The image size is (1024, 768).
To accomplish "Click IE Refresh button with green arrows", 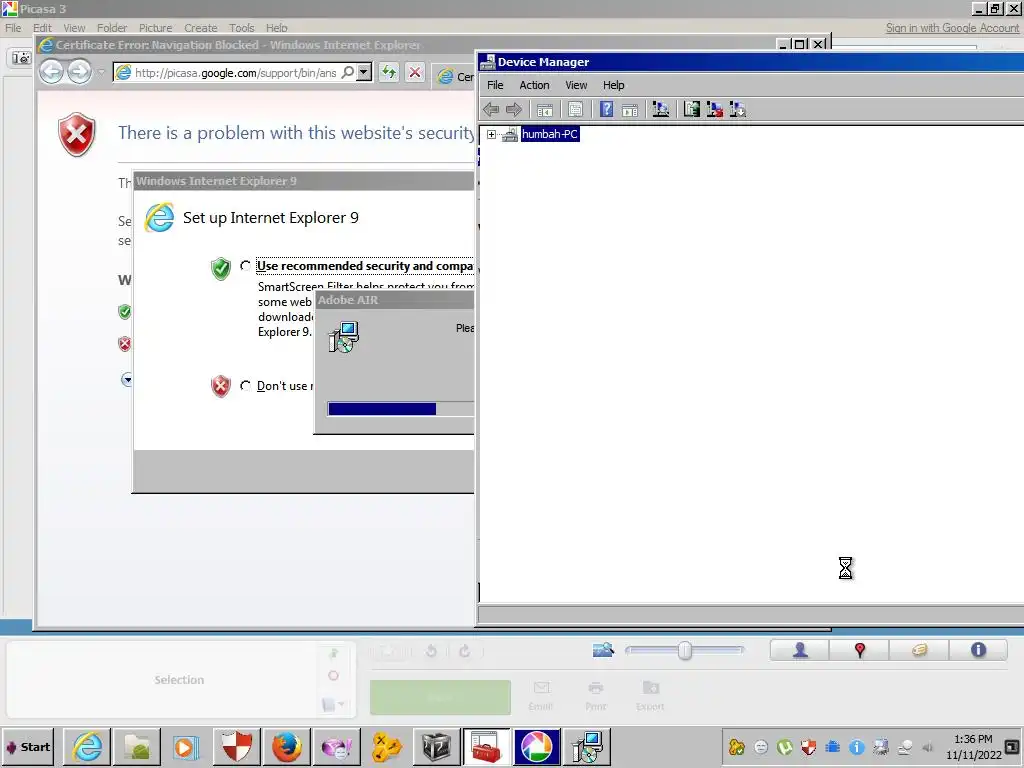I will 389,72.
